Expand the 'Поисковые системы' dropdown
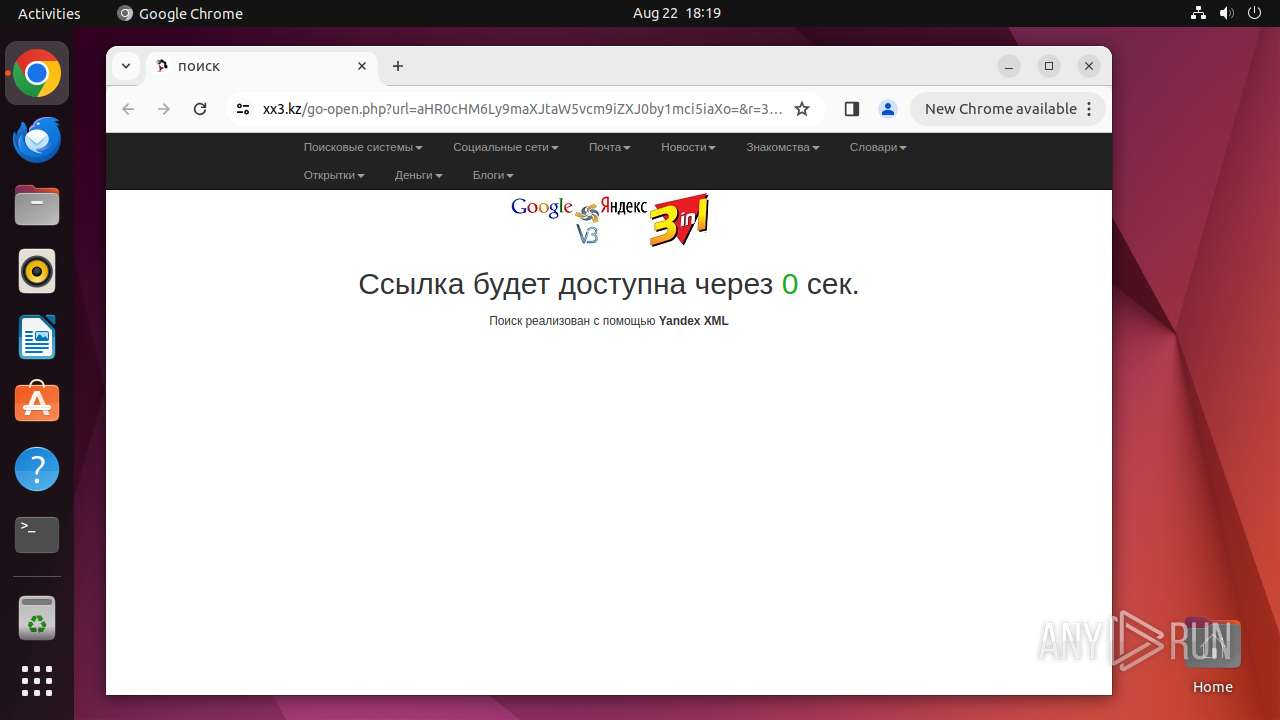The image size is (1280, 720). coord(363,147)
